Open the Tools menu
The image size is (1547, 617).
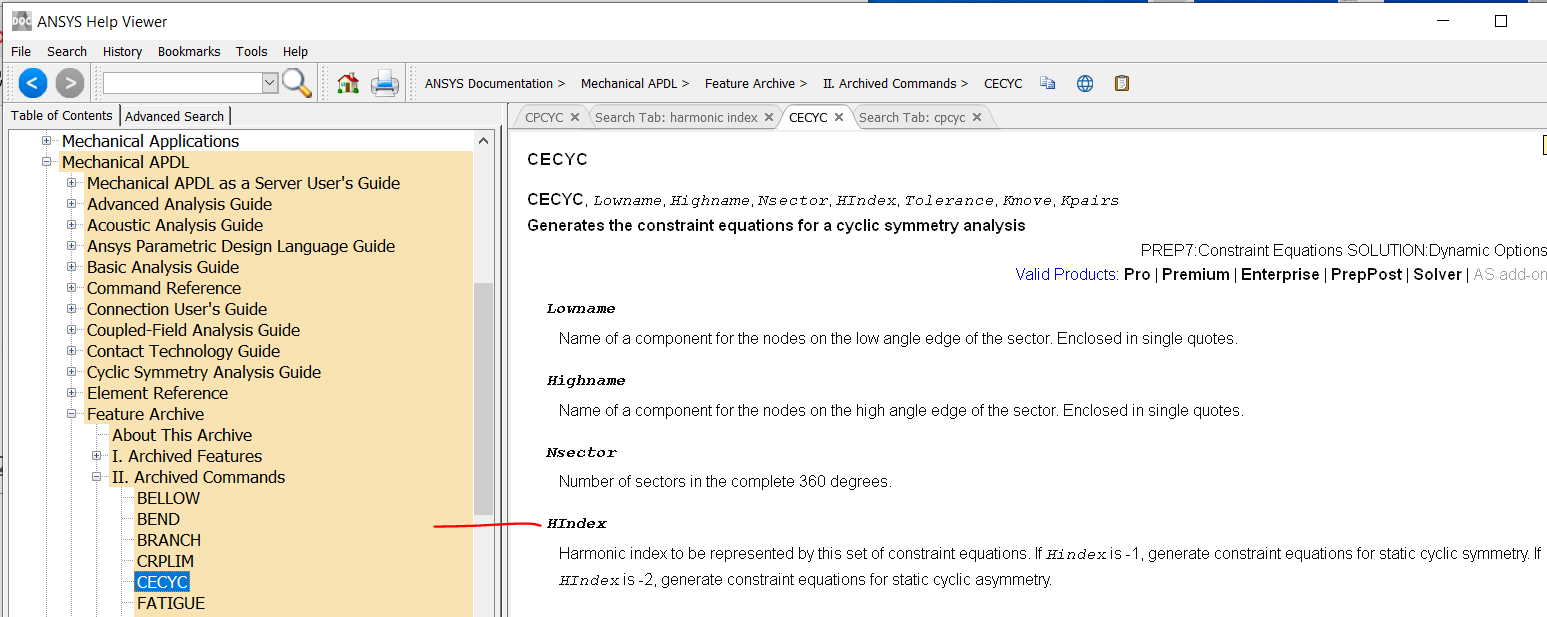(x=252, y=51)
